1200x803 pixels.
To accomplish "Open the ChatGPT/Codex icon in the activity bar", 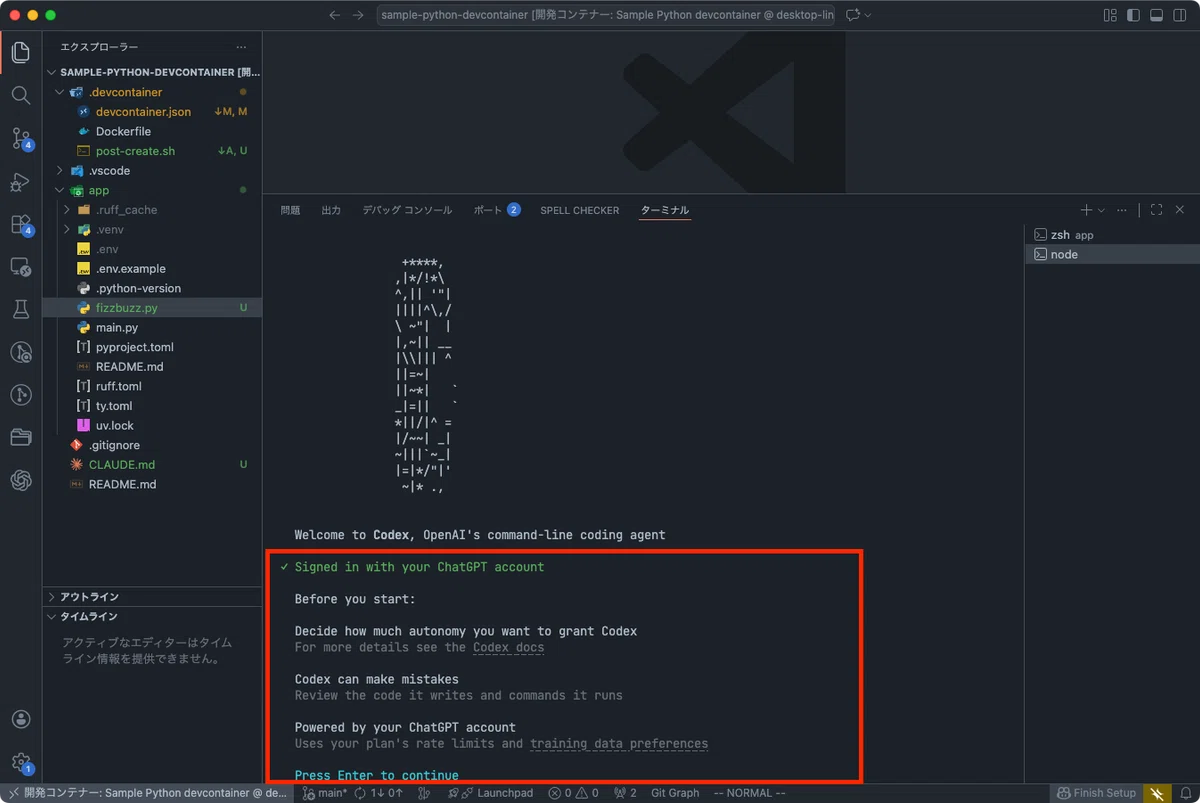I will pyautogui.click(x=20, y=480).
